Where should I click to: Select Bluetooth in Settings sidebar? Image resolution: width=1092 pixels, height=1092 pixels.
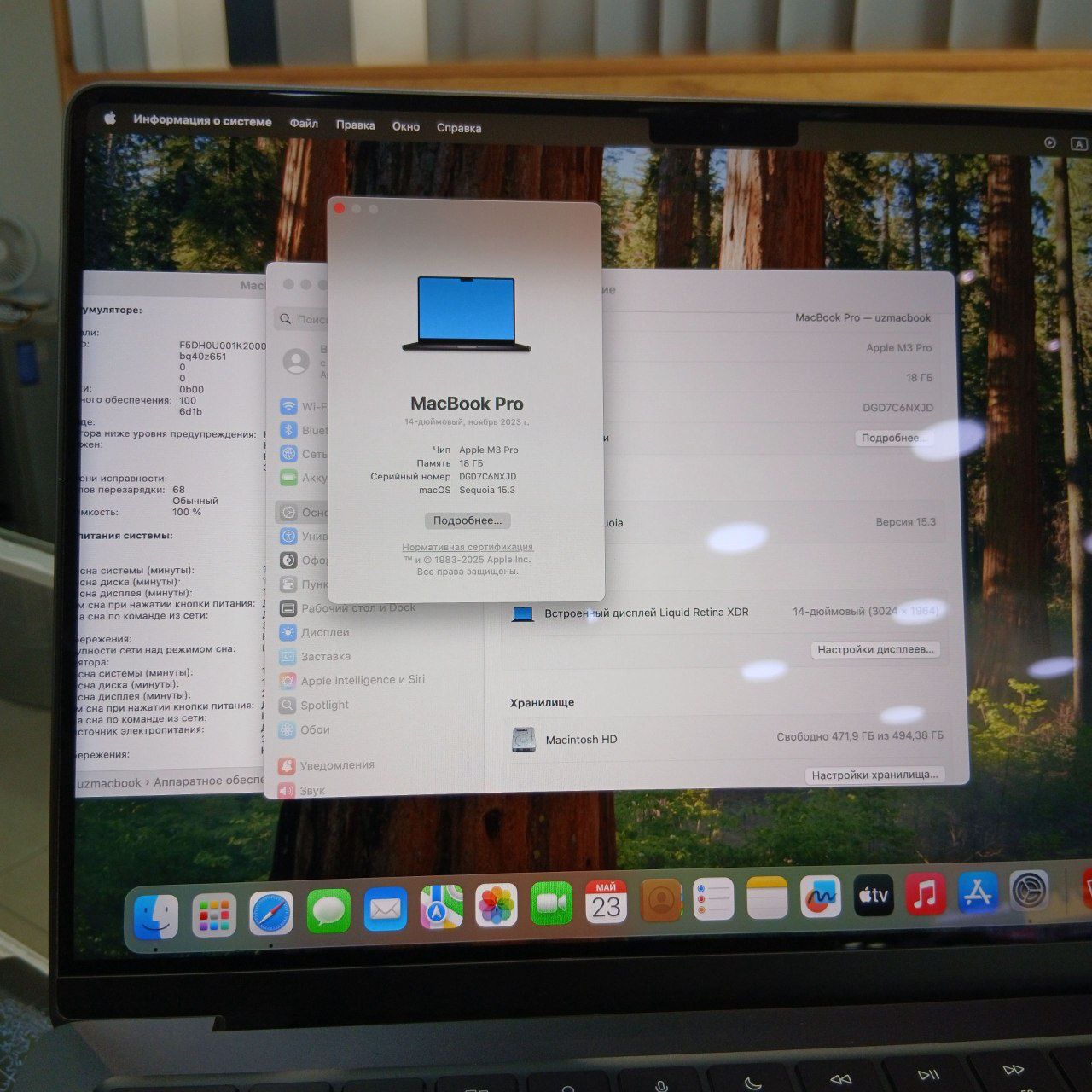pos(304,430)
